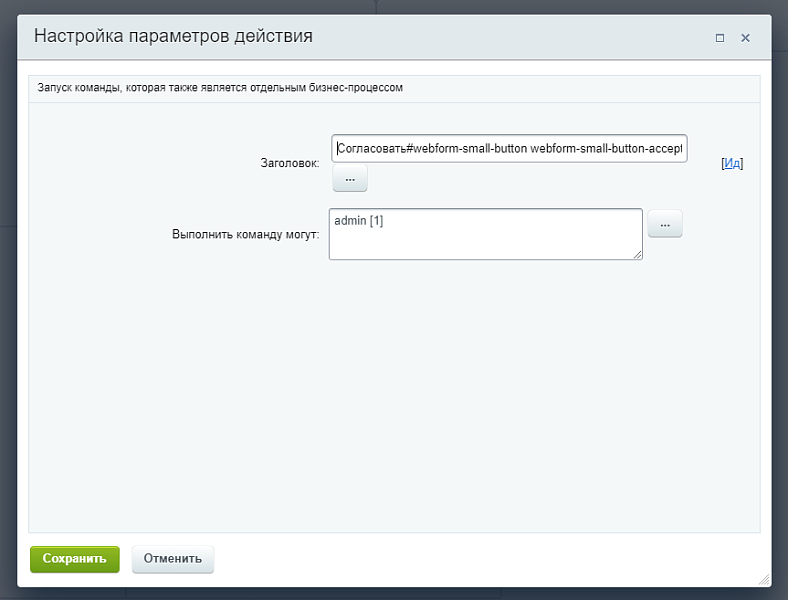
Task: Click the dialog's bottom-right resize grip
Action: [764, 579]
